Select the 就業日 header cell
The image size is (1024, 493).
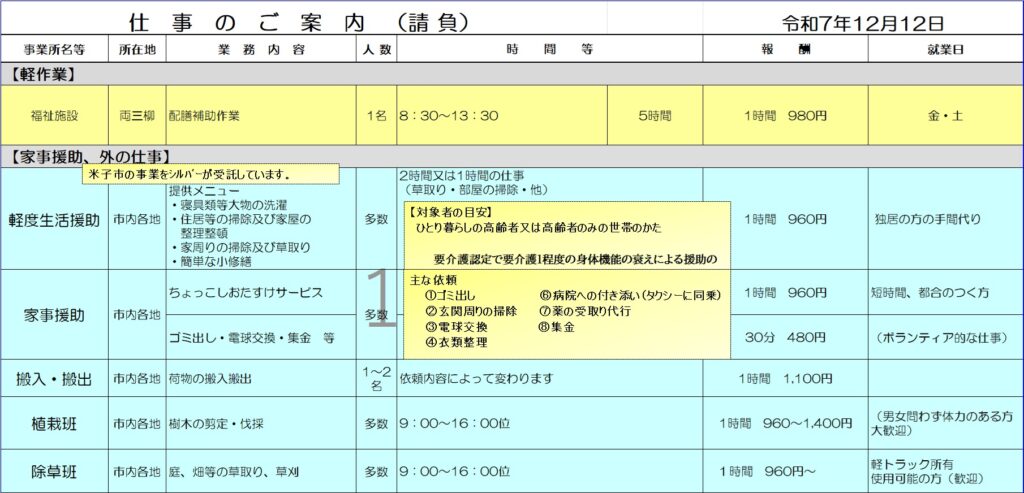945,49
